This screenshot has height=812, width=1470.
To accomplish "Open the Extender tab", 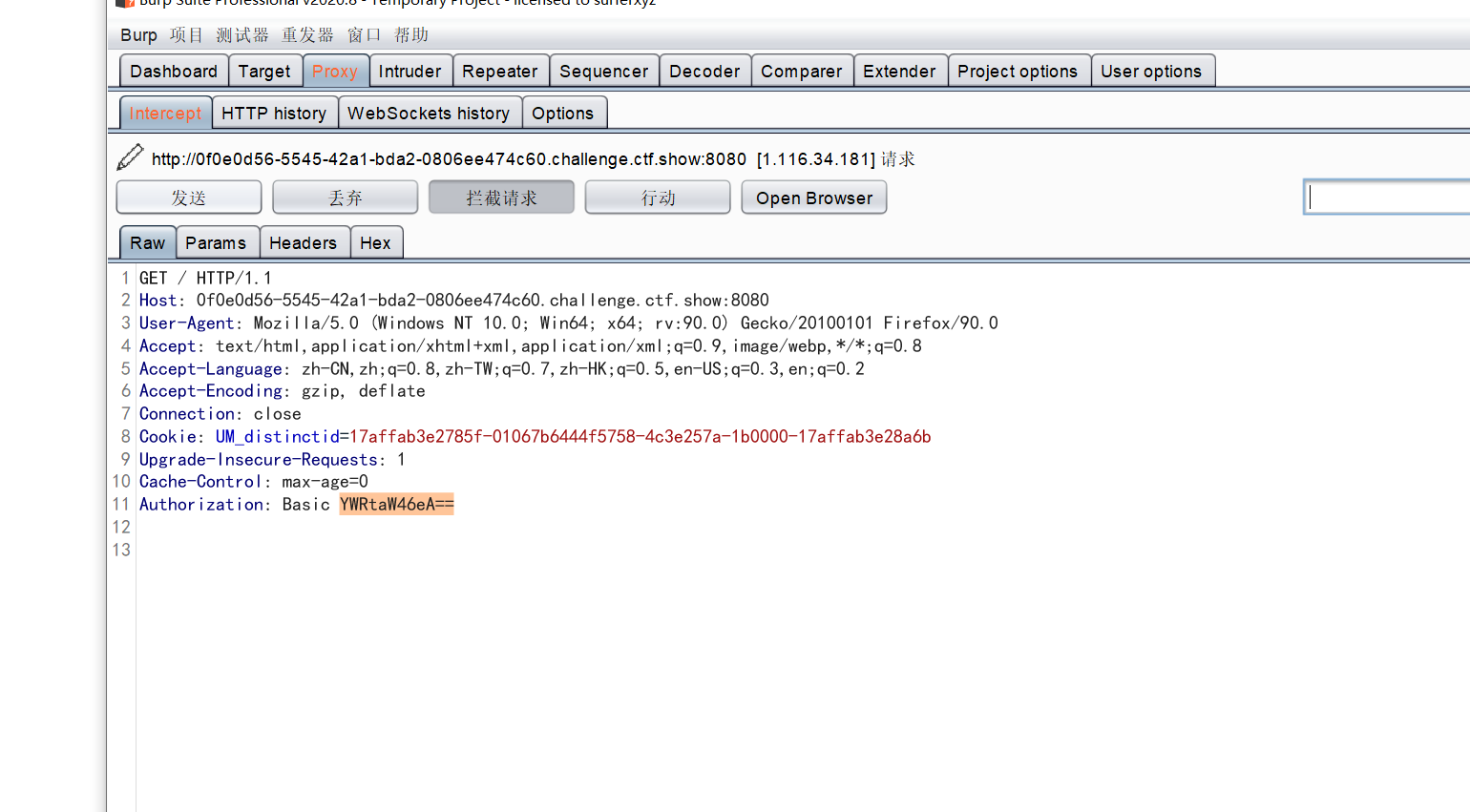I will [899, 71].
